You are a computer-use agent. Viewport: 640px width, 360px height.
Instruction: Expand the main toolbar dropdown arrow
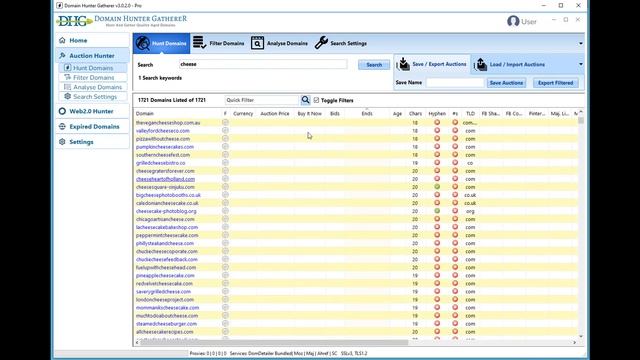coord(580,44)
